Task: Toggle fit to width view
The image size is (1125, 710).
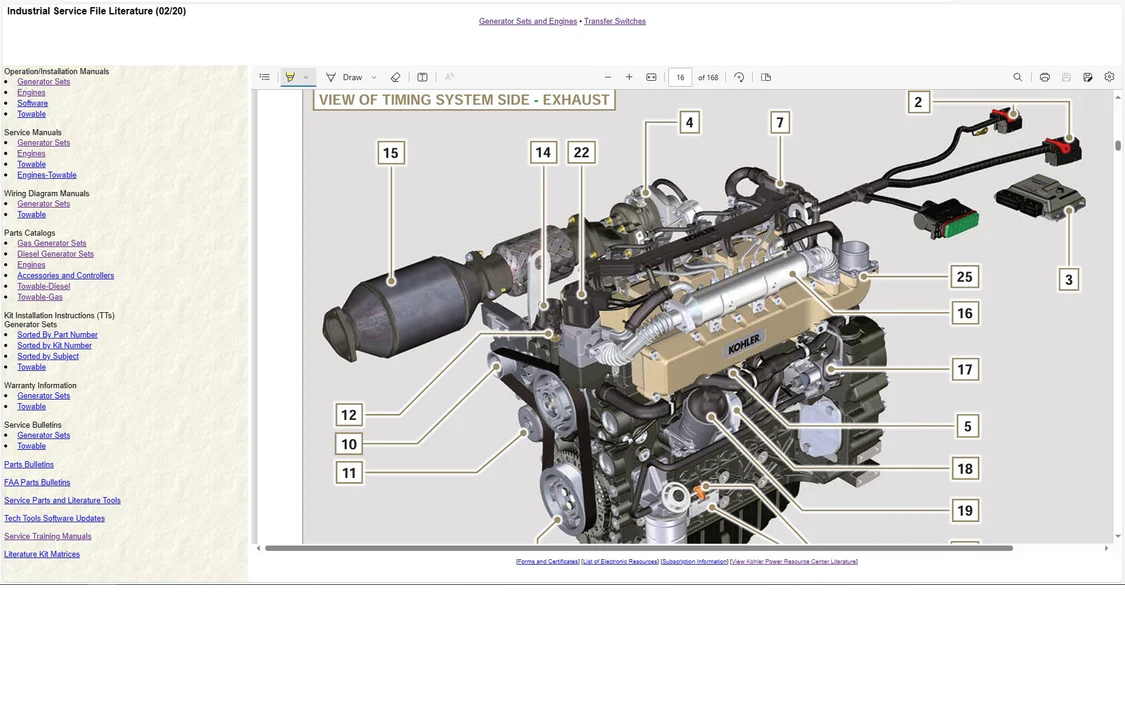Action: pyautogui.click(x=651, y=77)
